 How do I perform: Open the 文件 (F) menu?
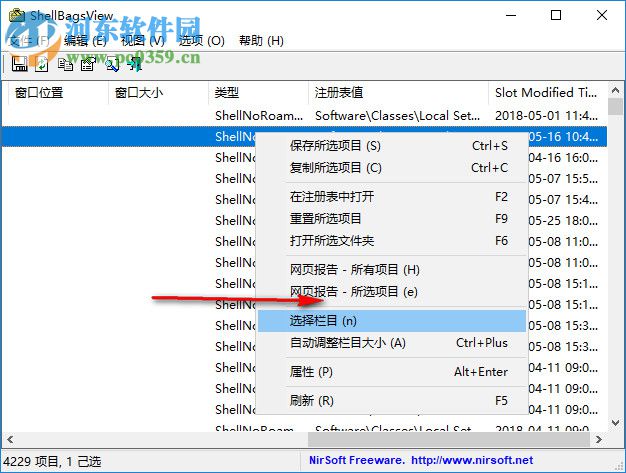29,41
